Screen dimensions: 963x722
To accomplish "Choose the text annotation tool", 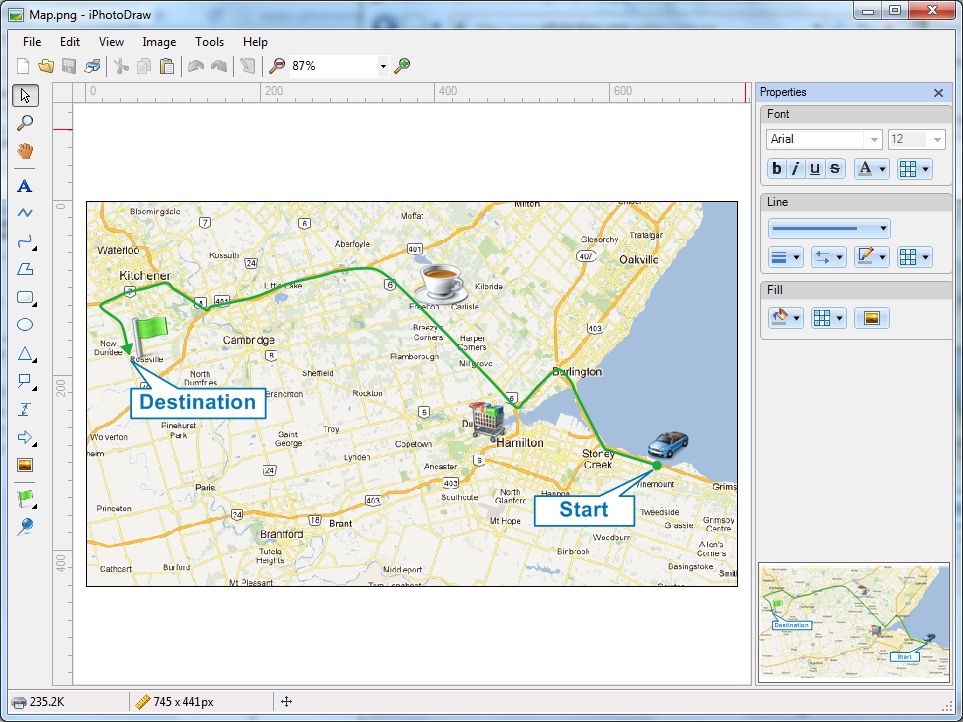I will pos(25,186).
